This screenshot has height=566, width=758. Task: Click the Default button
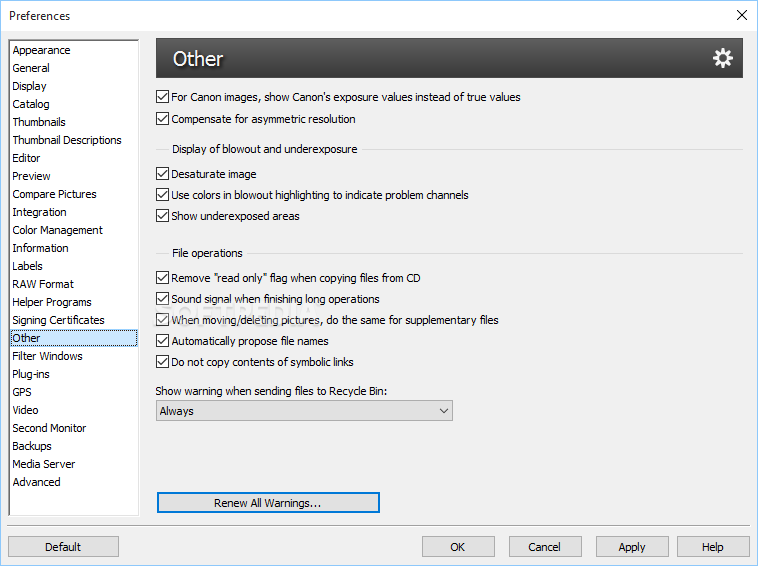[63, 547]
